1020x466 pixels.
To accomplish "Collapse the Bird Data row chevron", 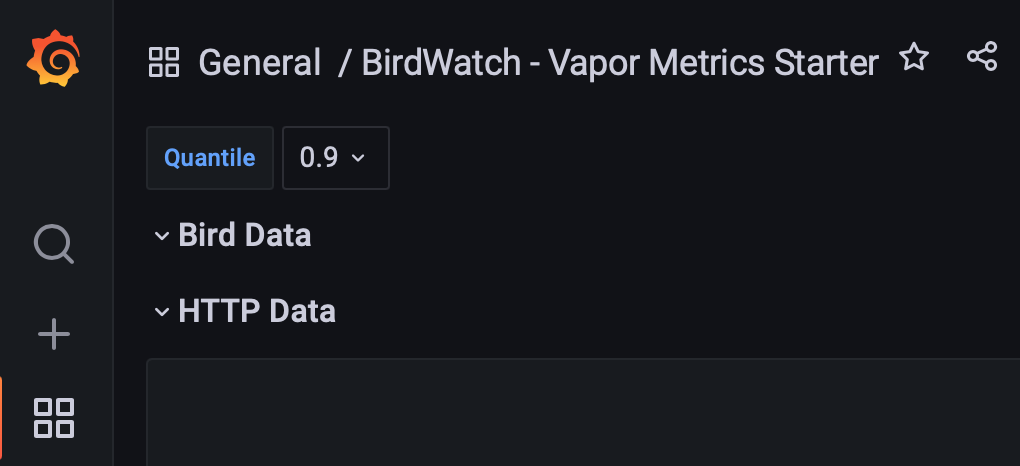I will click(161, 236).
